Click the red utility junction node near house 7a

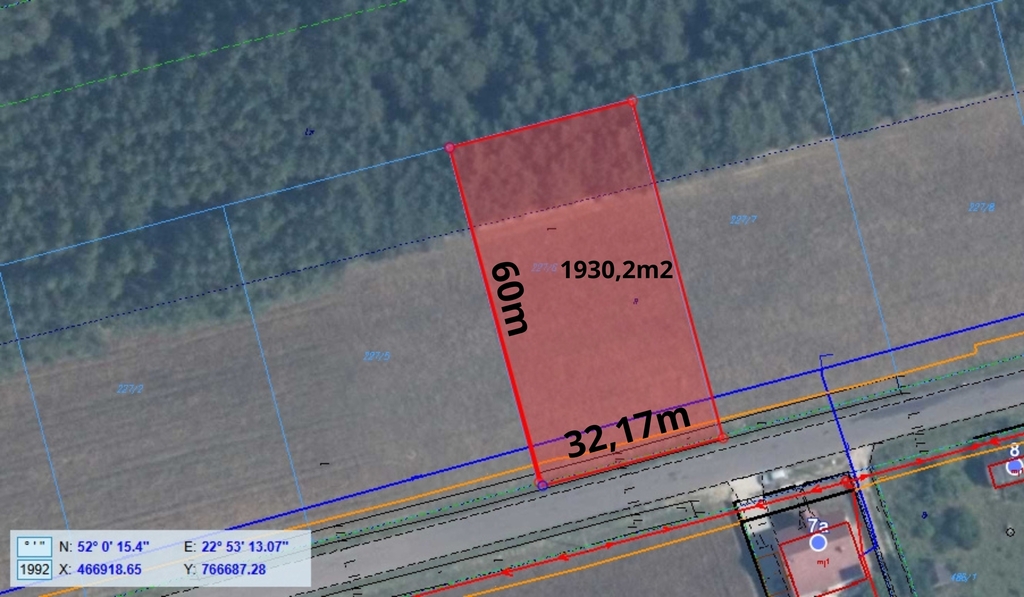click(x=849, y=483)
